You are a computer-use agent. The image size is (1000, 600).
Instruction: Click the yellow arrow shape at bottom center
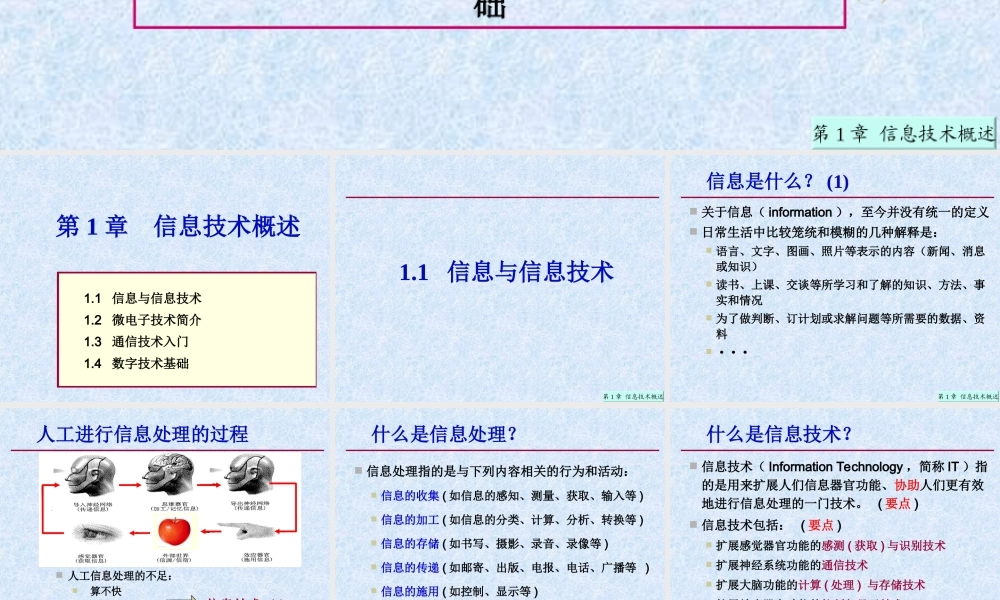[193, 596]
